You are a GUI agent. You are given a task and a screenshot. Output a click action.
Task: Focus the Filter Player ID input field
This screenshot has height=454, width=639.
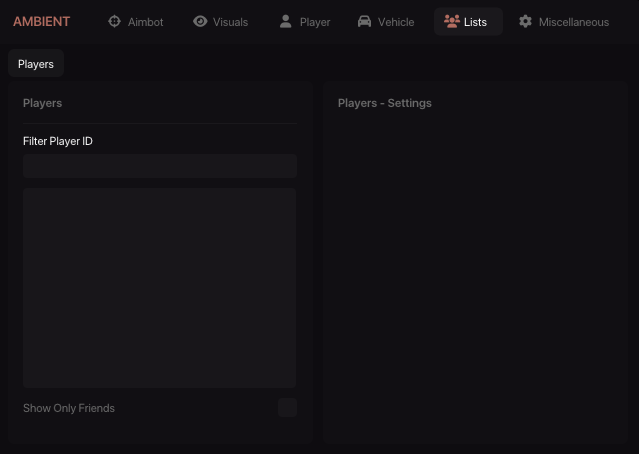[160, 166]
